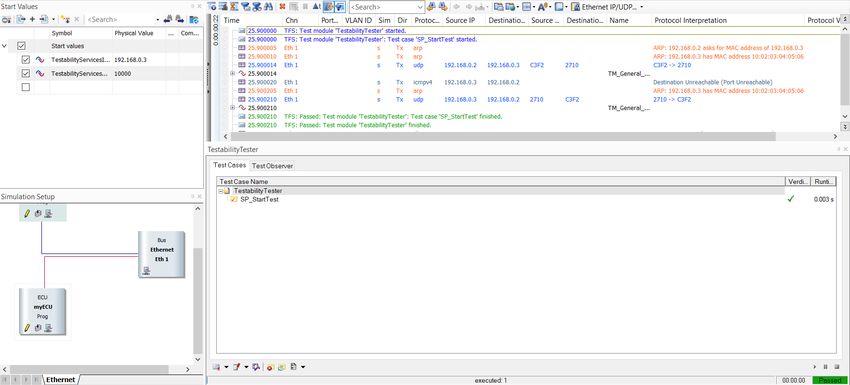Click the stop test square at bottom right
Image resolution: width=850 pixels, height=385 pixels.
(836, 367)
